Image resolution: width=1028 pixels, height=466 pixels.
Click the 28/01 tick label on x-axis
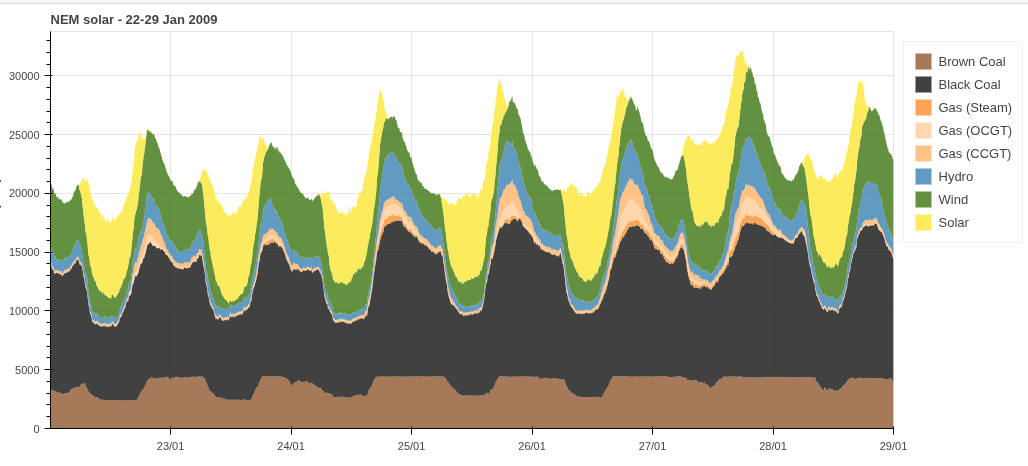click(772, 446)
